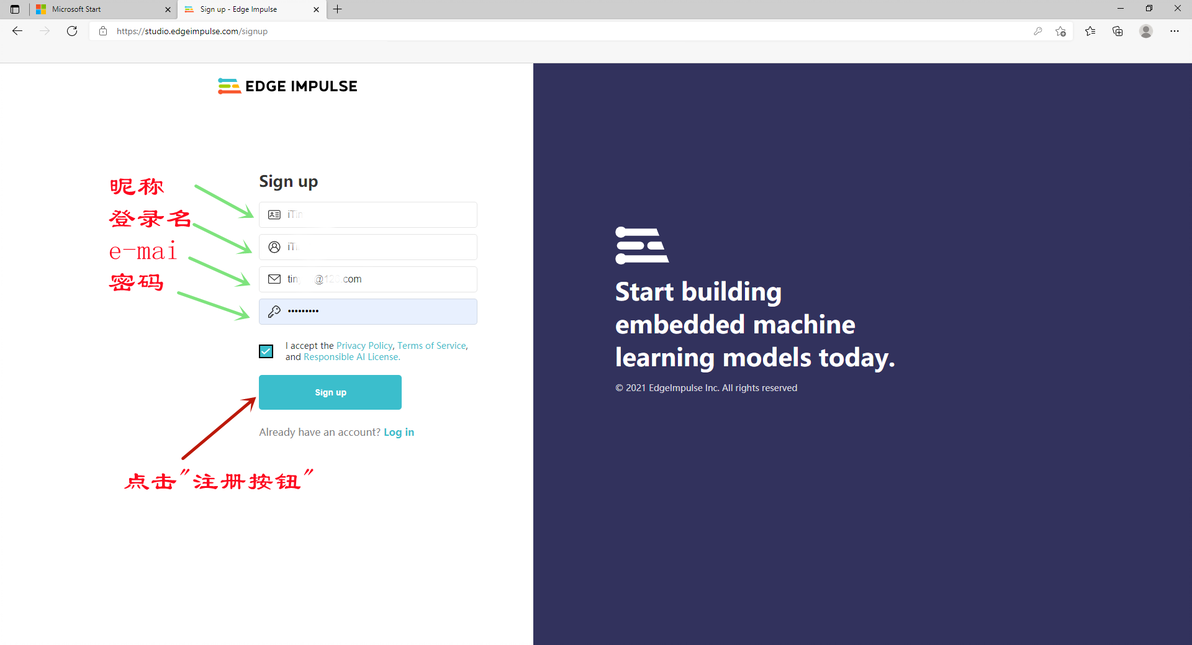Select the Sign up - Edge Impulse tab

(252, 9)
